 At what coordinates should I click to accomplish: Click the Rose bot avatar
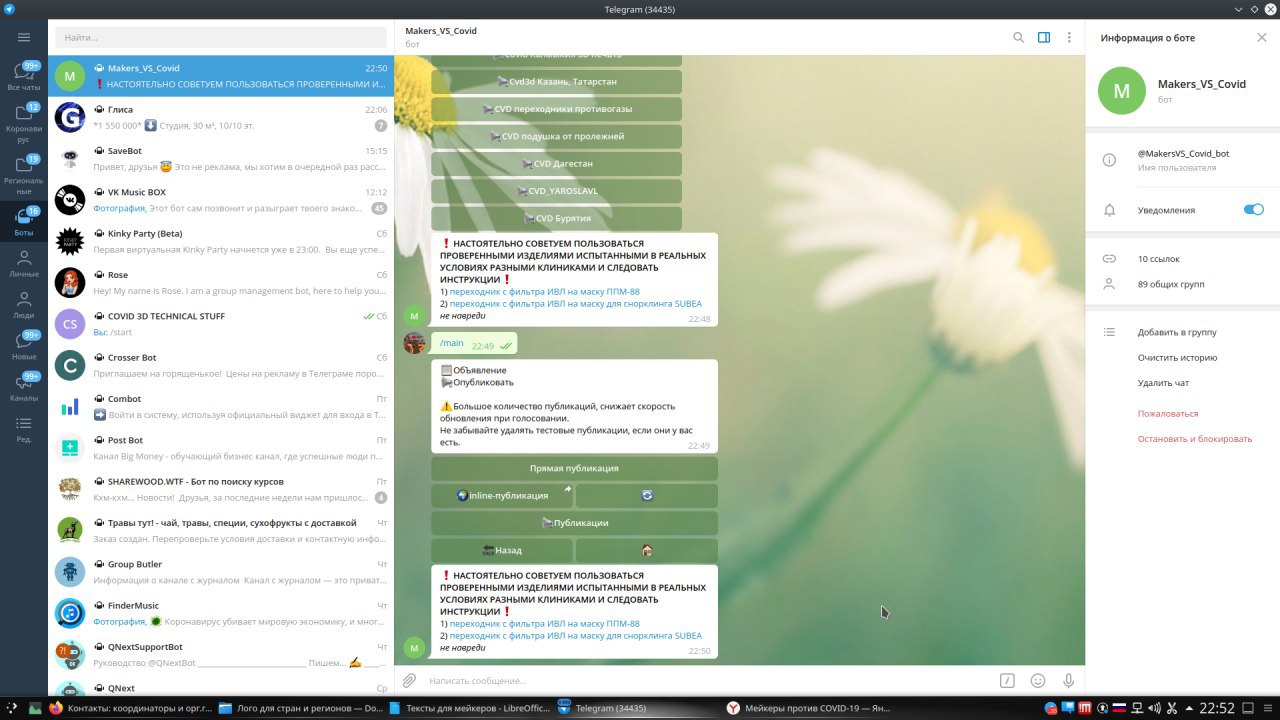(x=70, y=282)
